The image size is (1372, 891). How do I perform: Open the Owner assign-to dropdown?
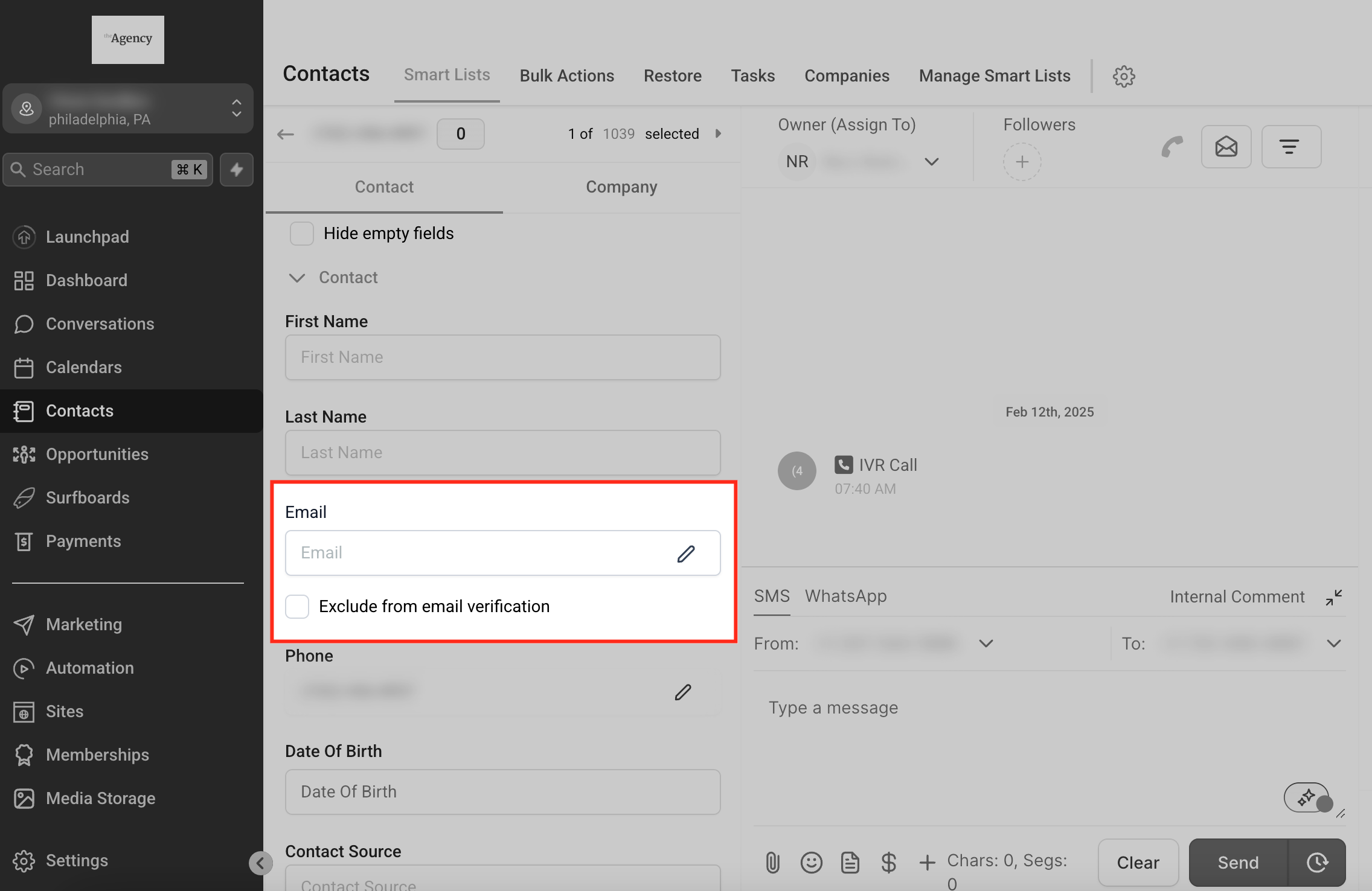tap(931, 162)
